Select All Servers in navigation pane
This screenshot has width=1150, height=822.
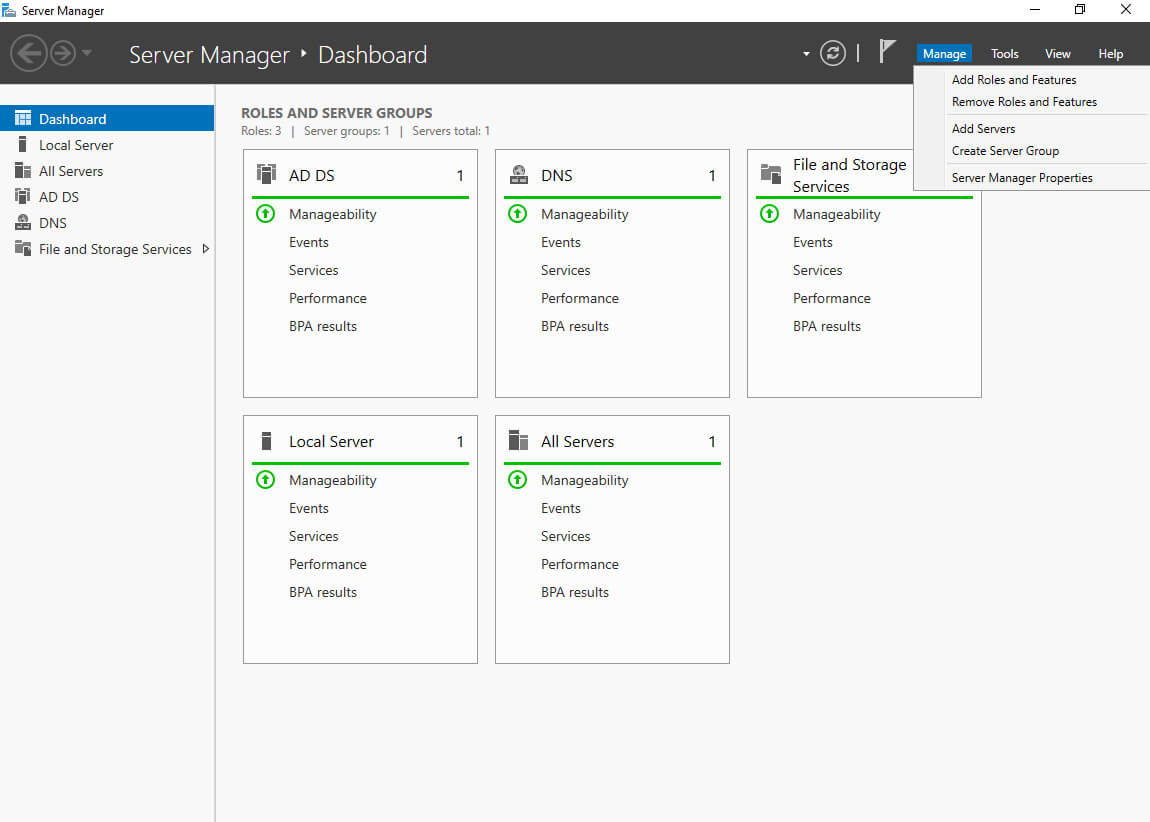tap(107, 171)
